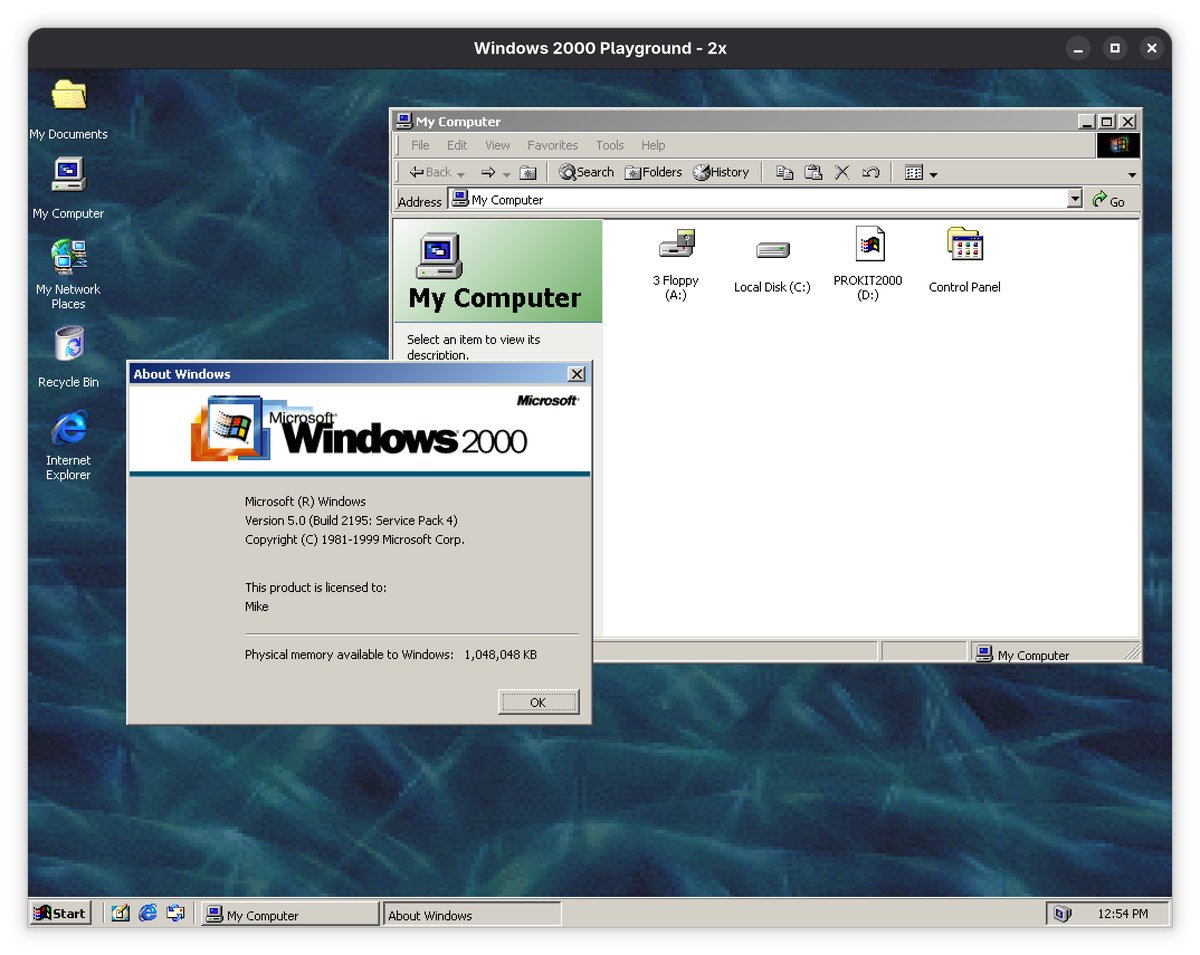Click OK in the About Windows dialog

point(538,702)
